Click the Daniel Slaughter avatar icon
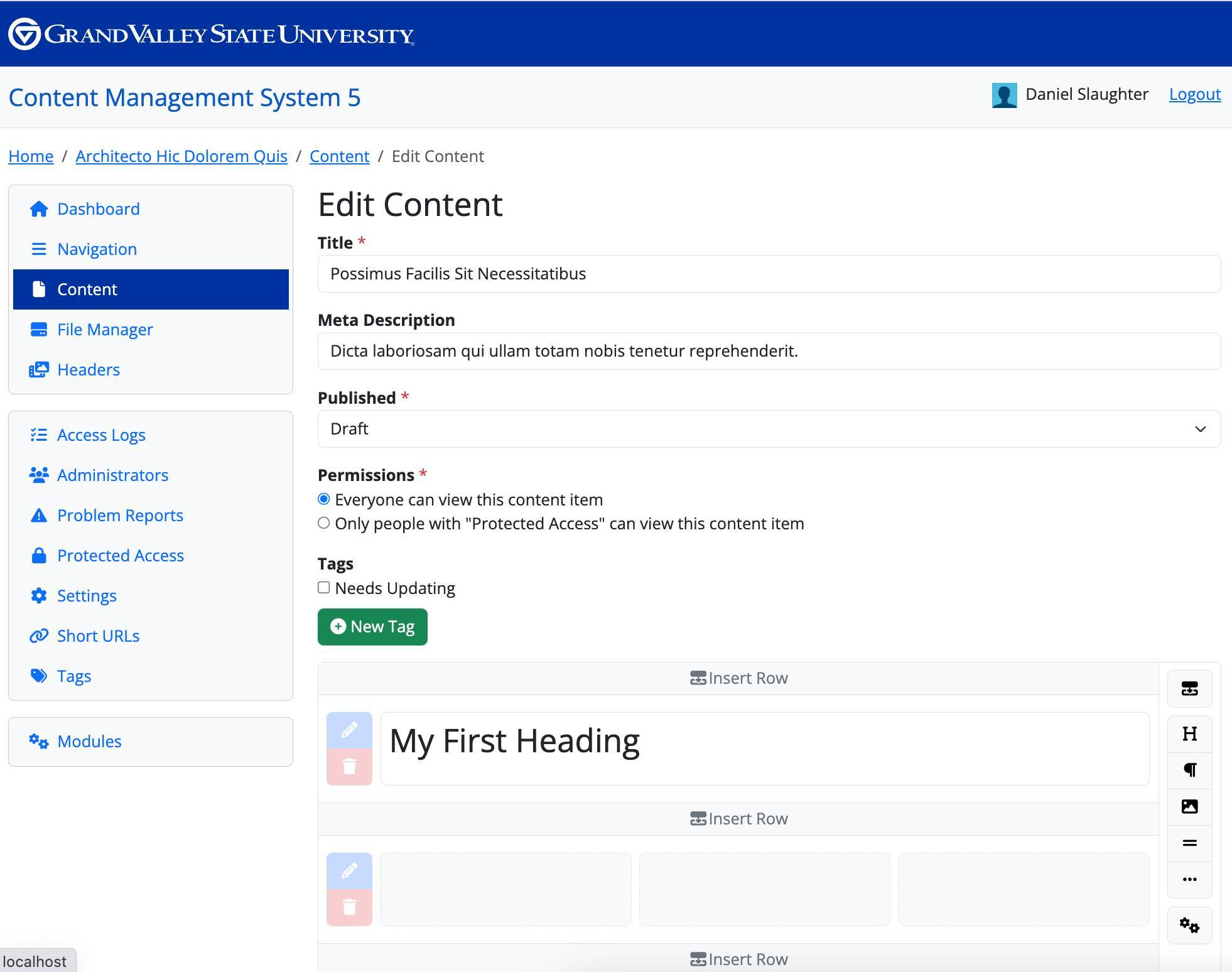1232x972 pixels. click(x=1004, y=94)
